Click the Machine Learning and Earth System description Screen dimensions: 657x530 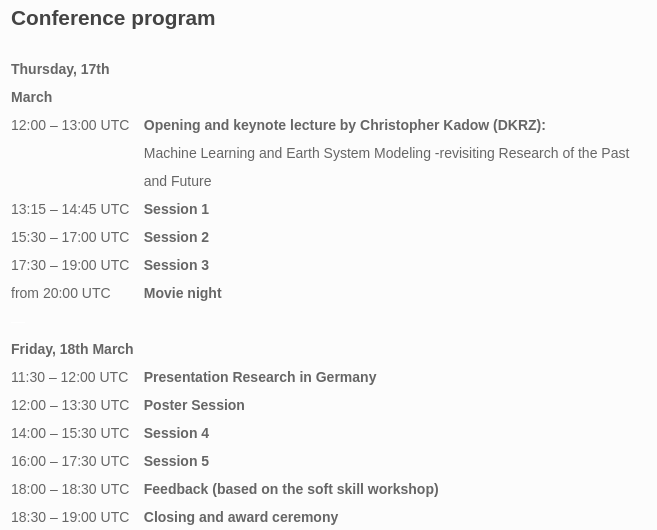386,153
